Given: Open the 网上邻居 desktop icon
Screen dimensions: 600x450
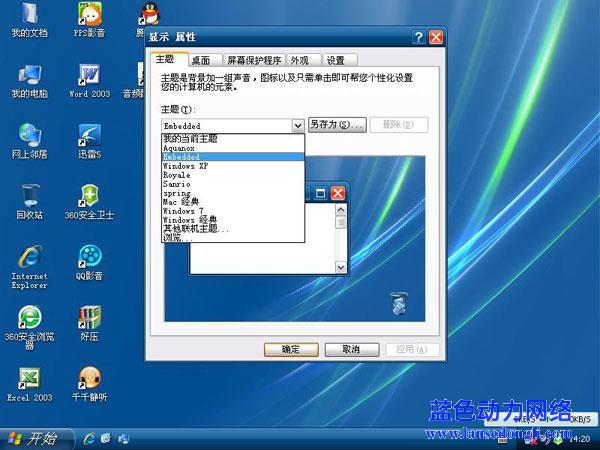Looking at the screenshot, I should [x=29, y=141].
